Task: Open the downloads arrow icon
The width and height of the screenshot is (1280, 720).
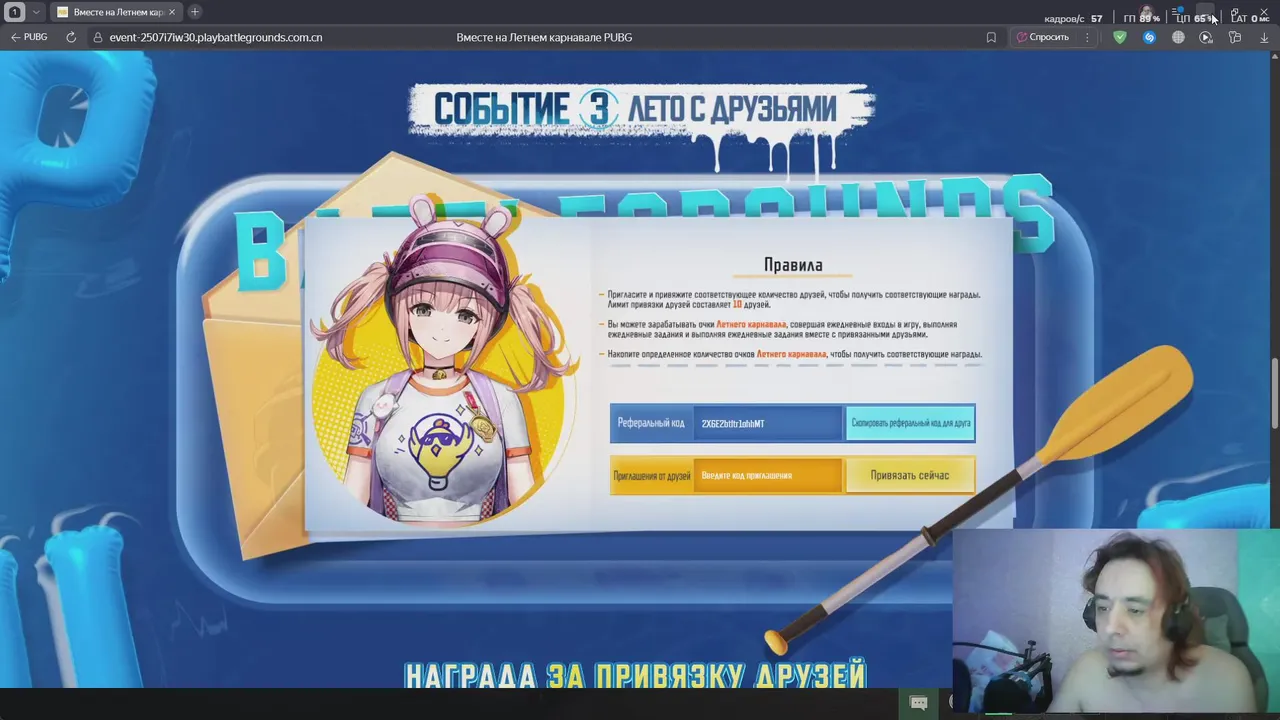Action: coord(1264,37)
